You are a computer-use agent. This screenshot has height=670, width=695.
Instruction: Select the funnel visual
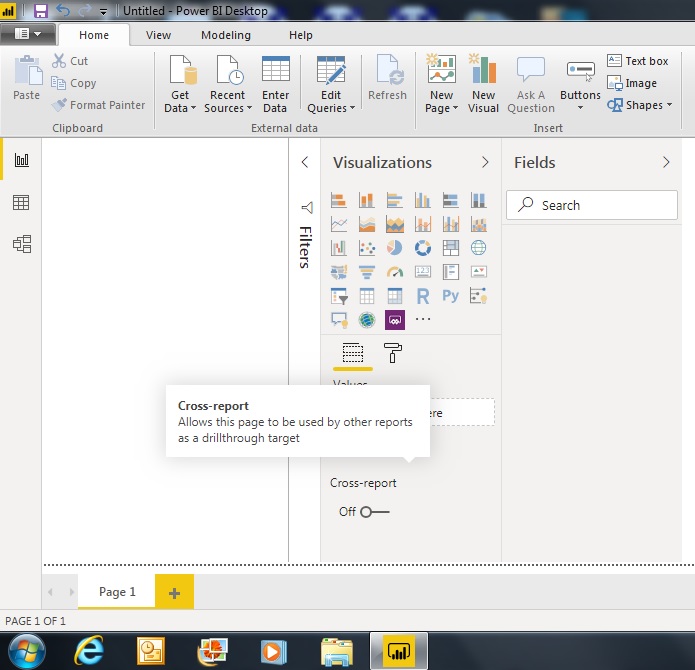click(x=367, y=272)
